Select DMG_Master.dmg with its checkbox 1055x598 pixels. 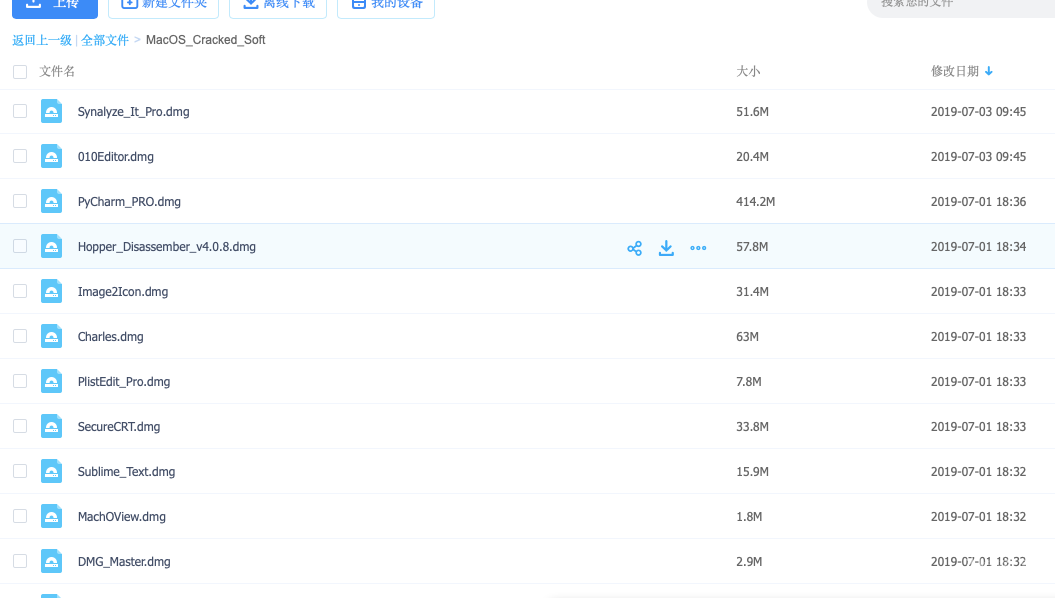tap(20, 562)
